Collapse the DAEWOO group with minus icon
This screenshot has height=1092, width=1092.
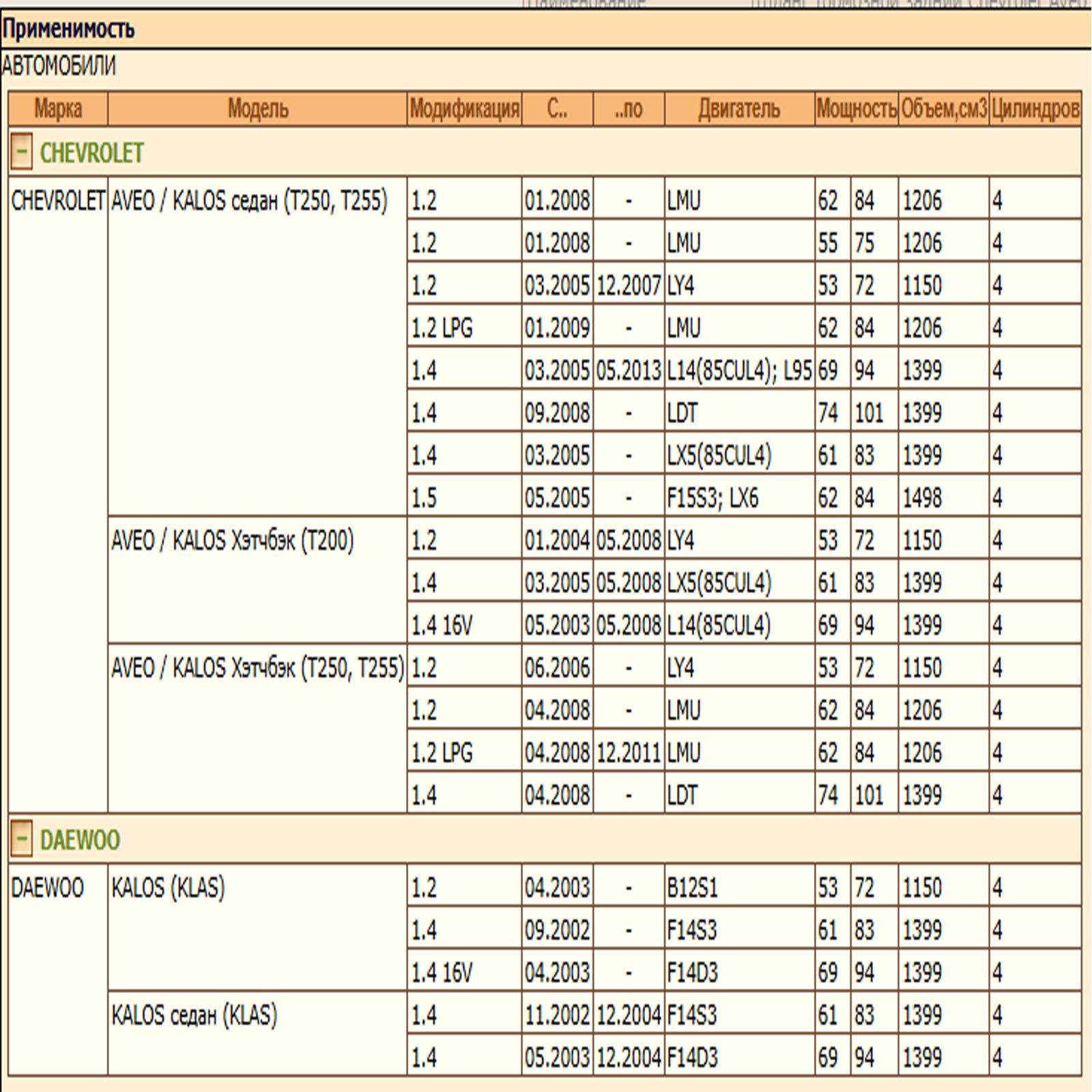click(x=21, y=839)
